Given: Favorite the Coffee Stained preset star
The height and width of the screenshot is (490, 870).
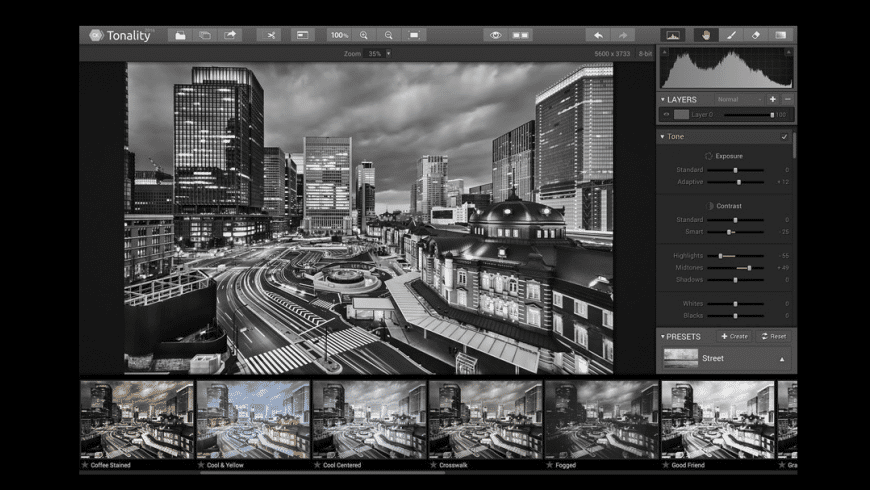Looking at the screenshot, I should pyautogui.click(x=85, y=465).
